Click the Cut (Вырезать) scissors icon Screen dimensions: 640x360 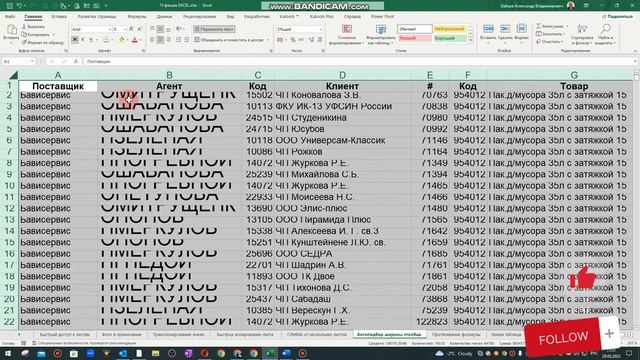tap(24, 27)
